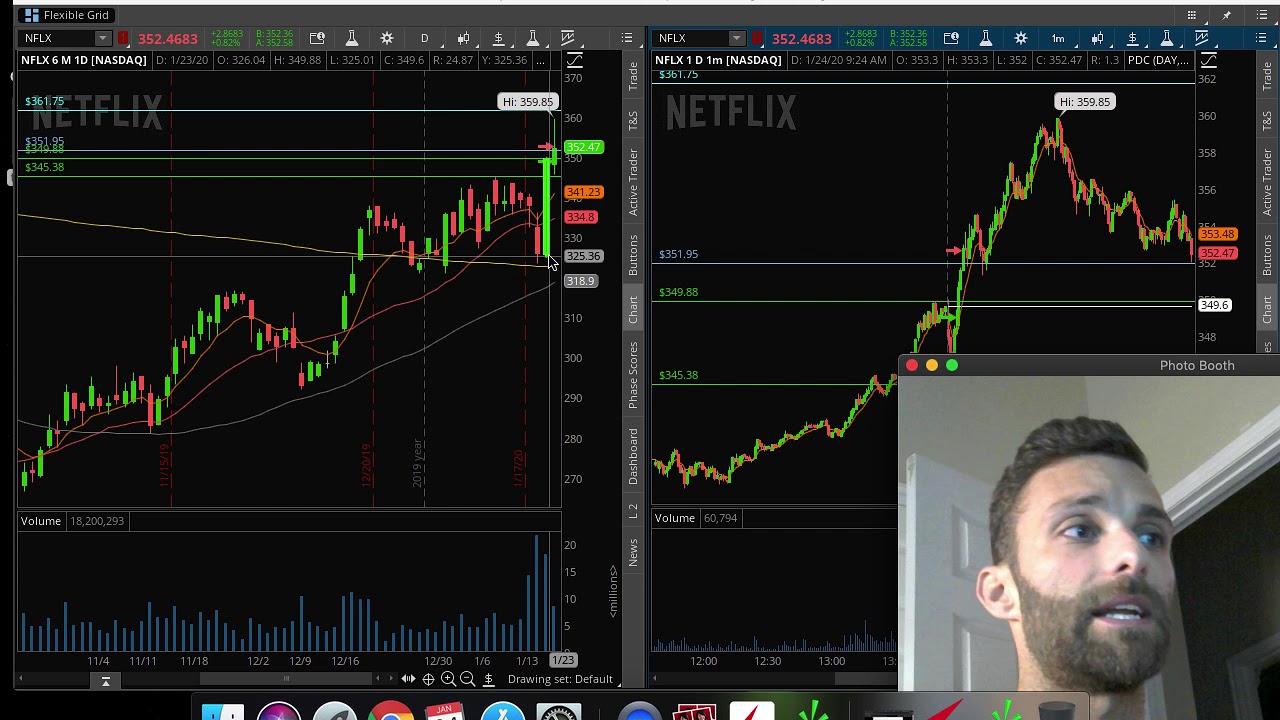The height and width of the screenshot is (720, 1280).
Task: Open Trade tab beside the right chart
Action: 1267,77
